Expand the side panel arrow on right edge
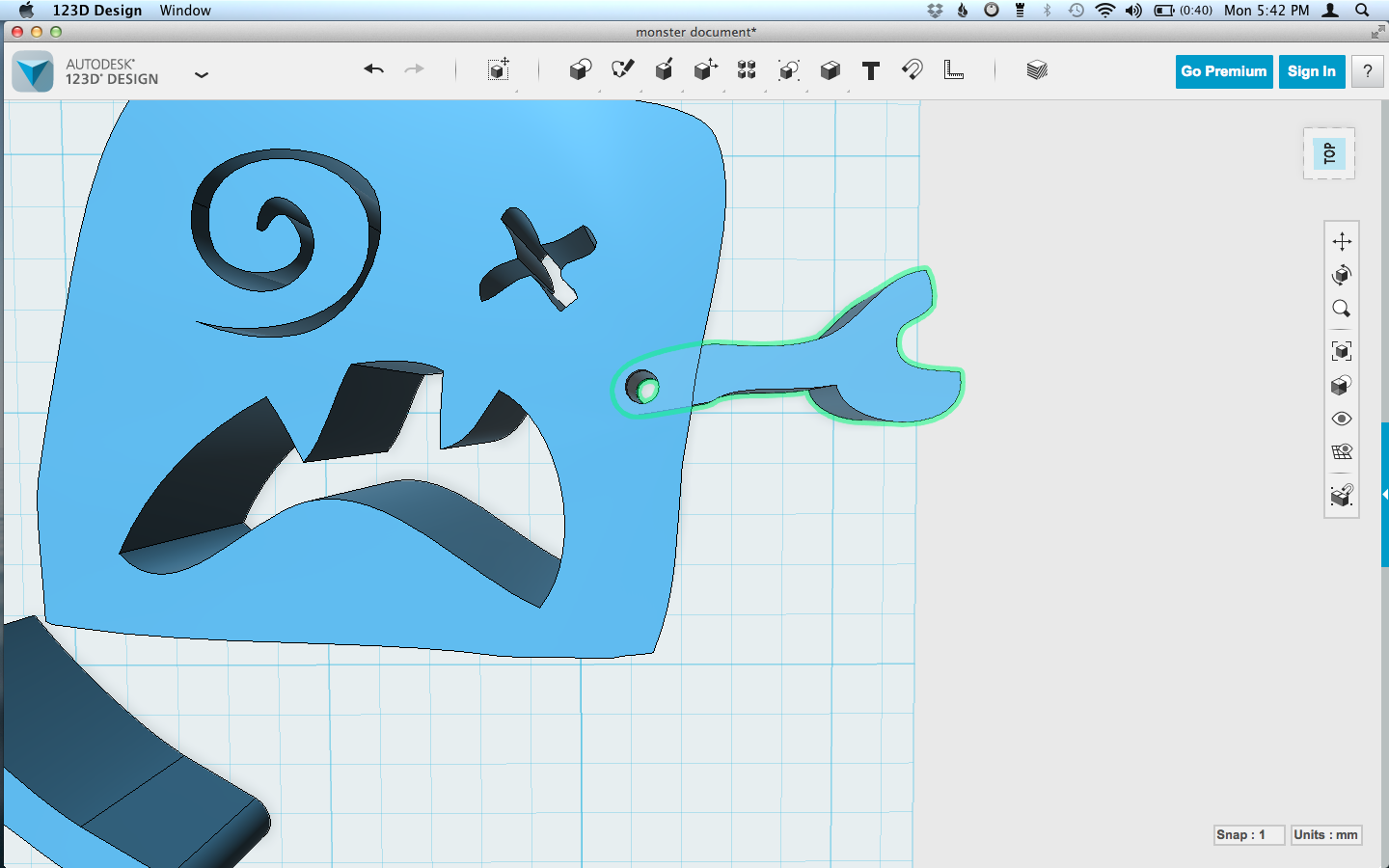This screenshot has width=1389, height=868. (x=1385, y=494)
